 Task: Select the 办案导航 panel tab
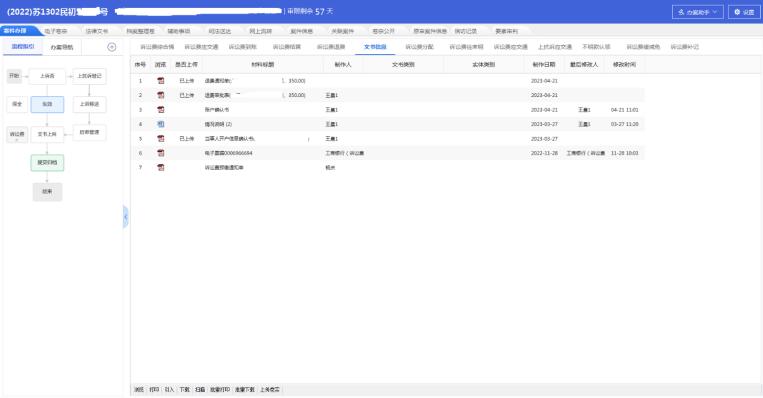point(62,47)
